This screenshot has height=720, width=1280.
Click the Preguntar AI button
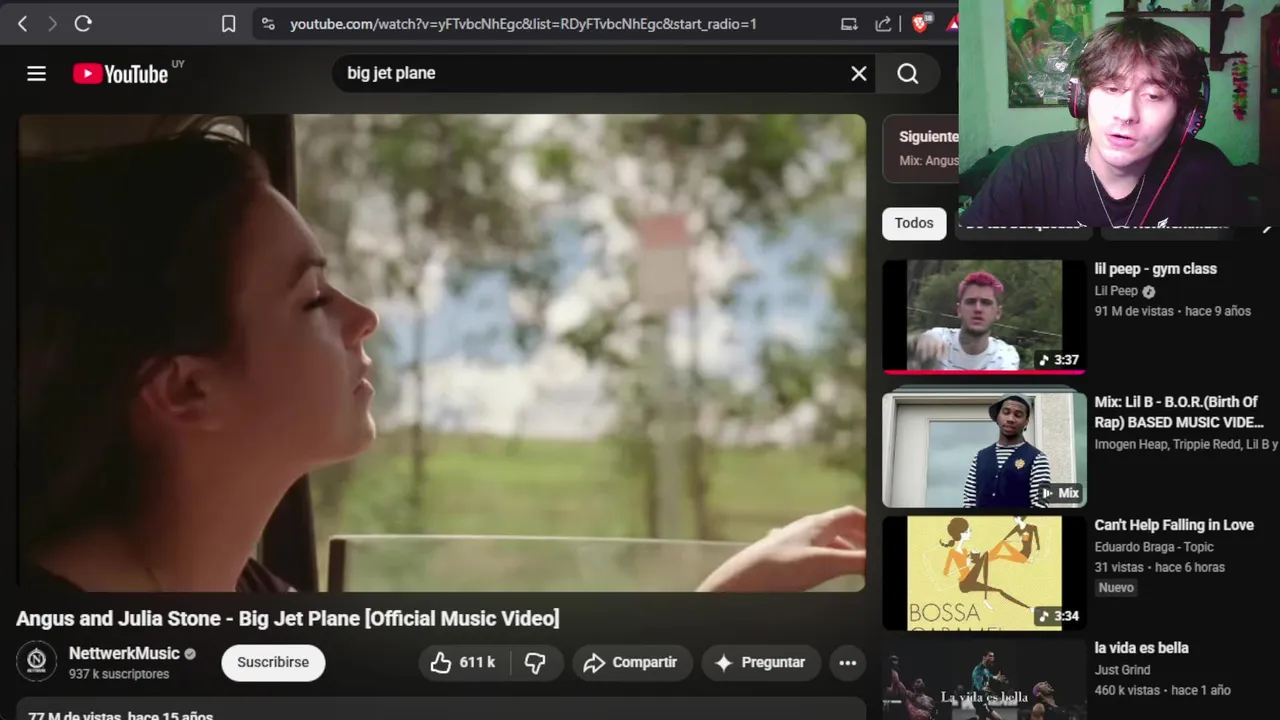pyautogui.click(x=761, y=662)
